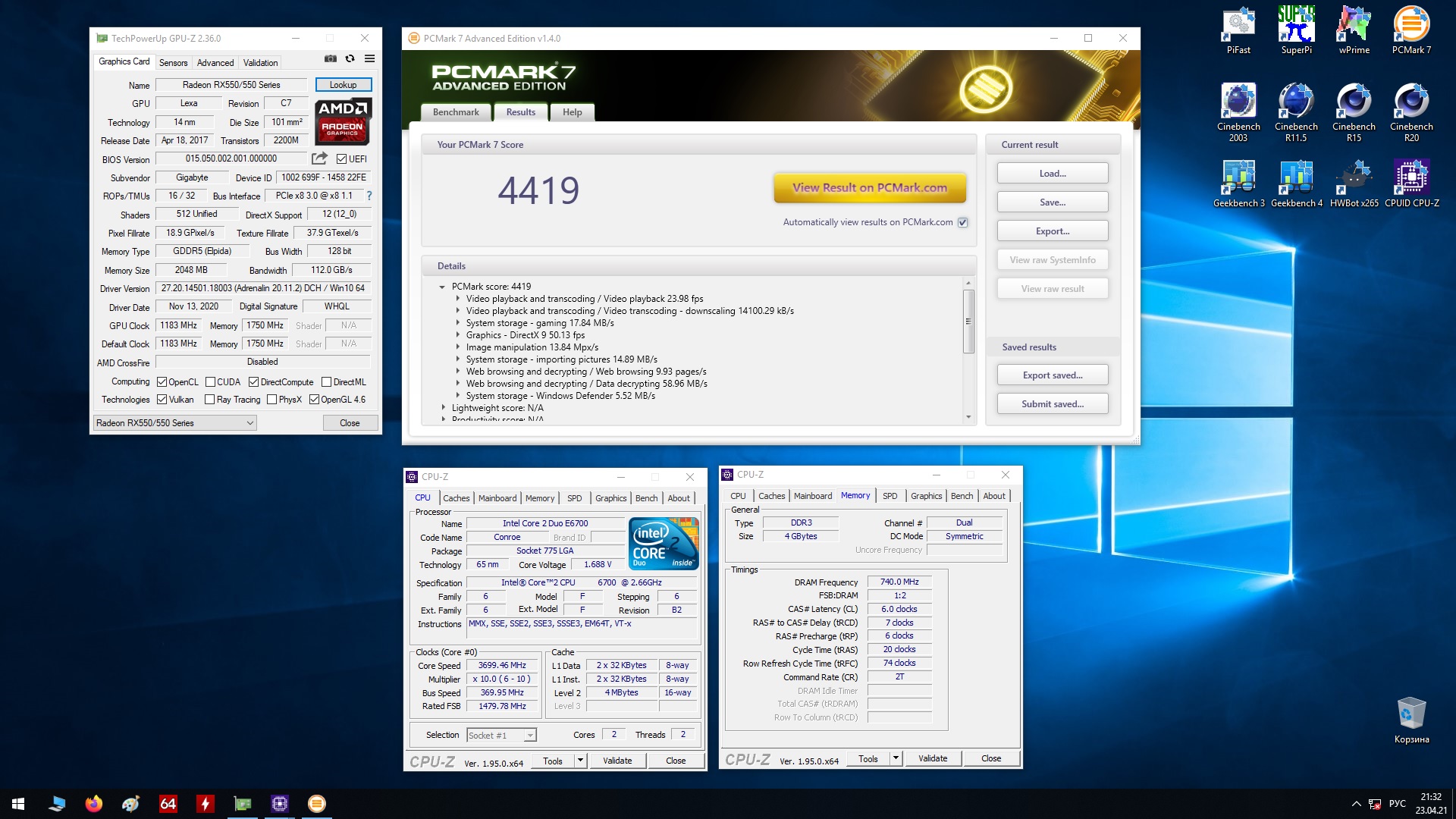Image resolution: width=1456 pixels, height=819 pixels.
Task: Open Cinebench R20 desktop shortcut
Action: tap(1411, 112)
